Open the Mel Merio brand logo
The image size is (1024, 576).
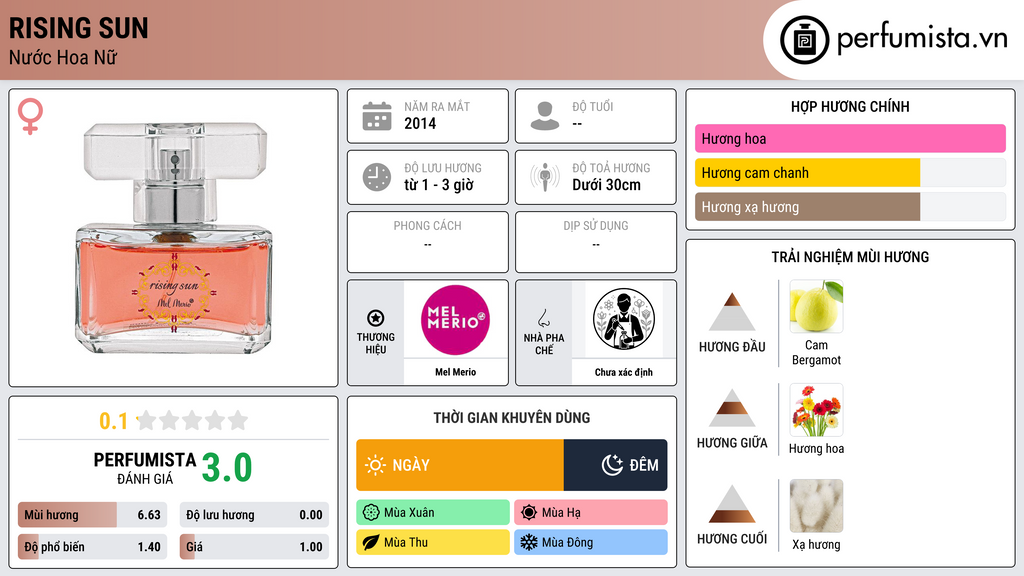455,320
